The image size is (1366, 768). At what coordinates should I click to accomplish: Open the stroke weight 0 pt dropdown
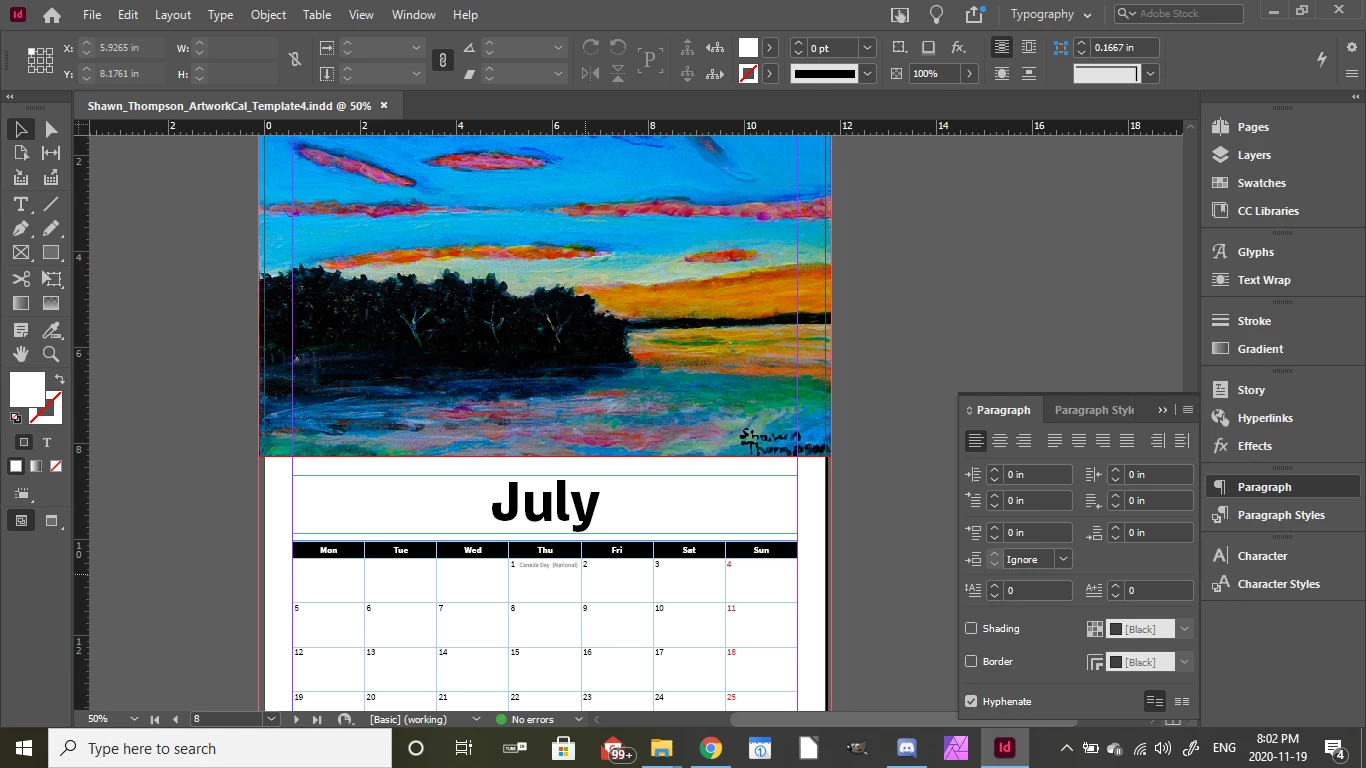pos(867,48)
